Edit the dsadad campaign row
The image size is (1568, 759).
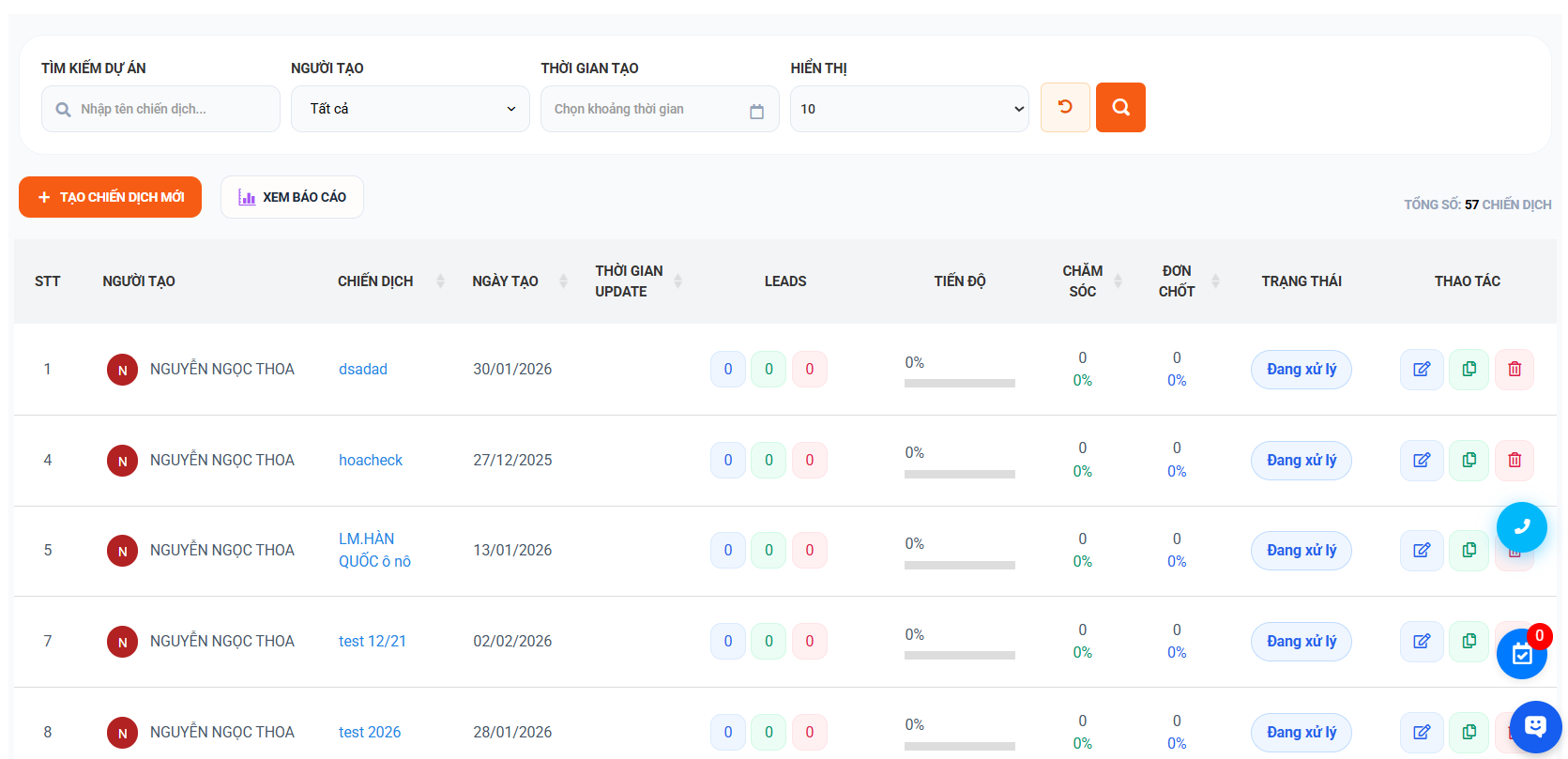point(1422,370)
